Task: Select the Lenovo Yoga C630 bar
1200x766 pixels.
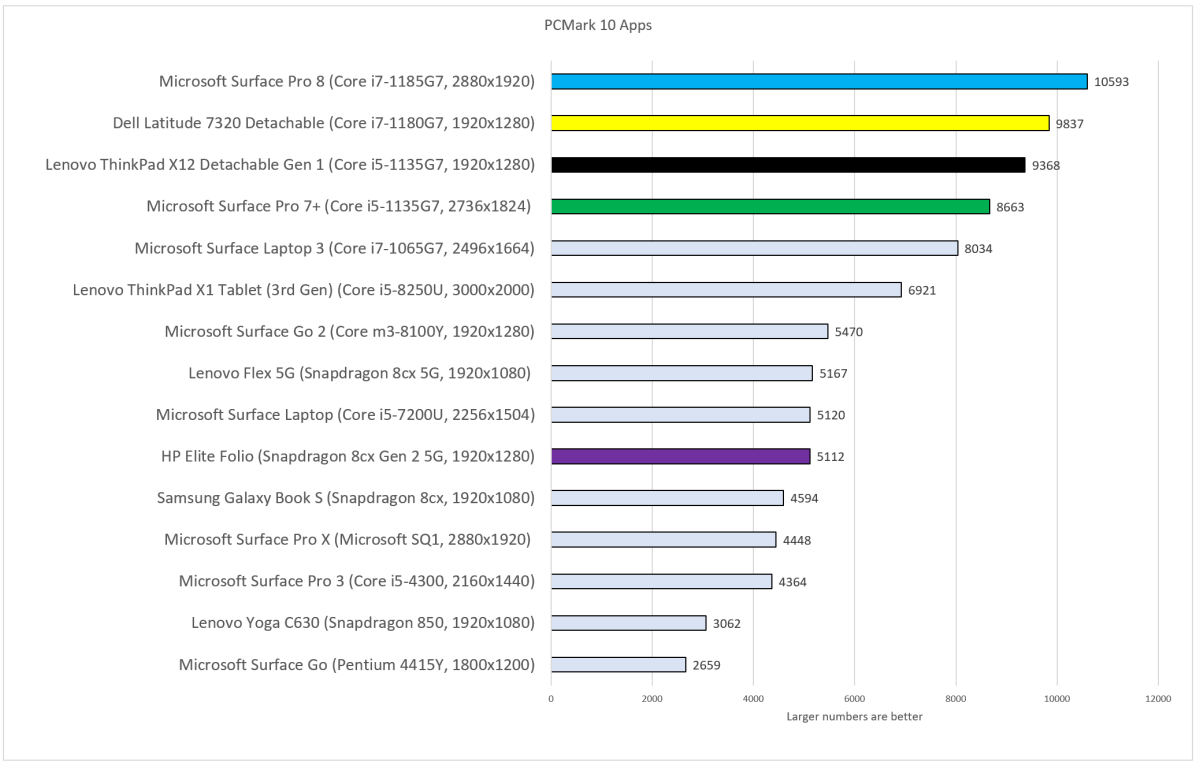Action: click(x=628, y=623)
